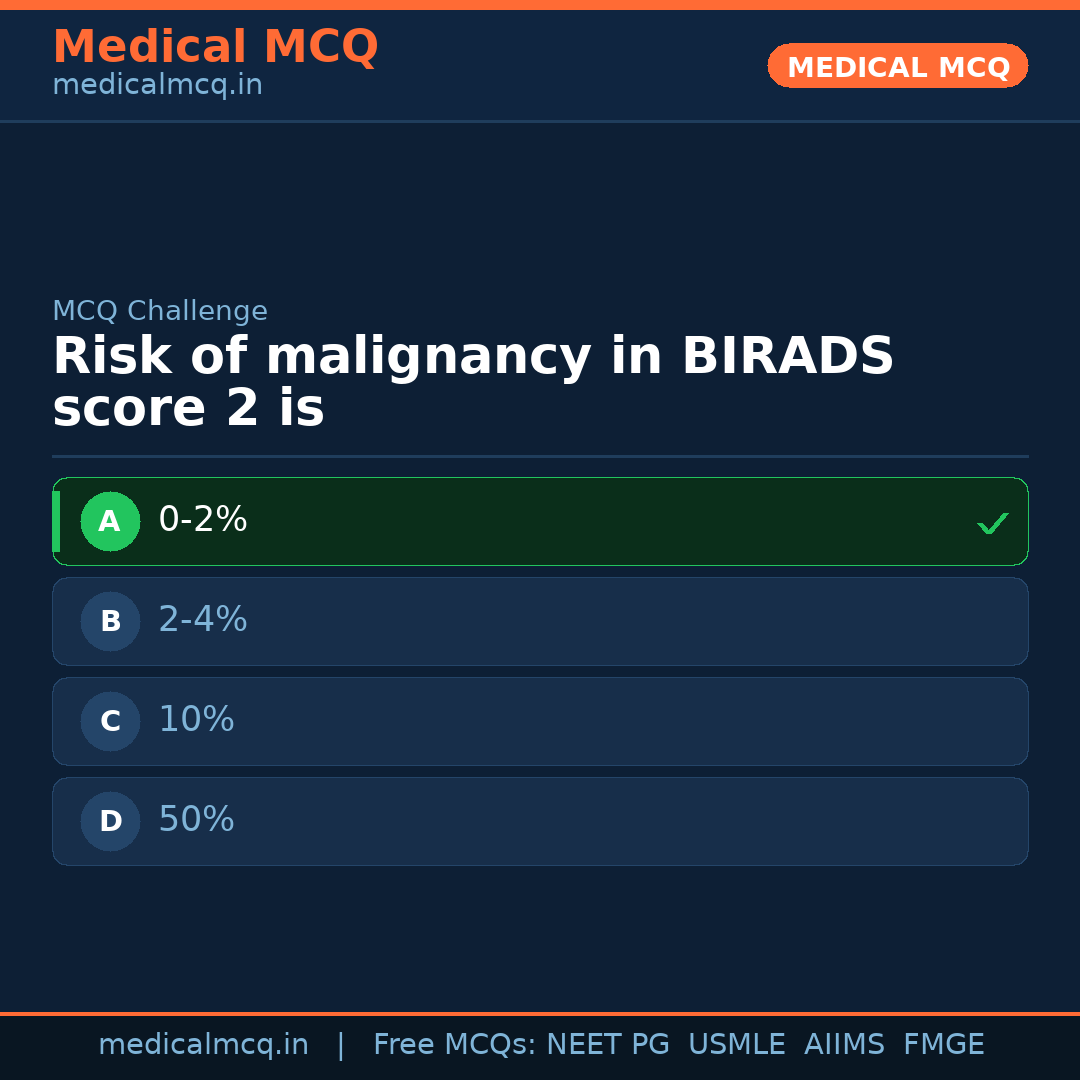Click the green checkmark on the correct answer
This screenshot has width=1080, height=1080.
click(x=992, y=523)
